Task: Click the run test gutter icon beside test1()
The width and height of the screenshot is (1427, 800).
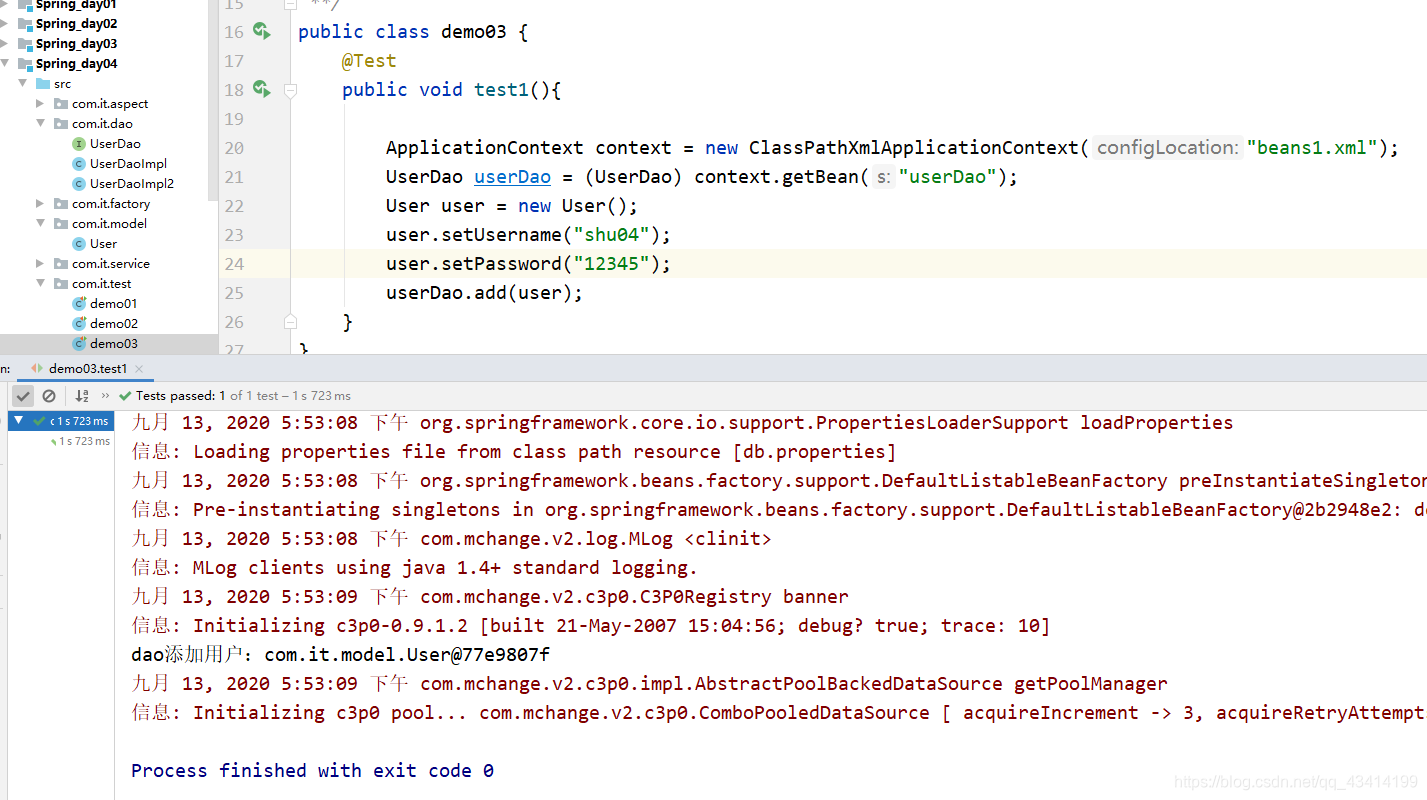Action: [x=262, y=89]
